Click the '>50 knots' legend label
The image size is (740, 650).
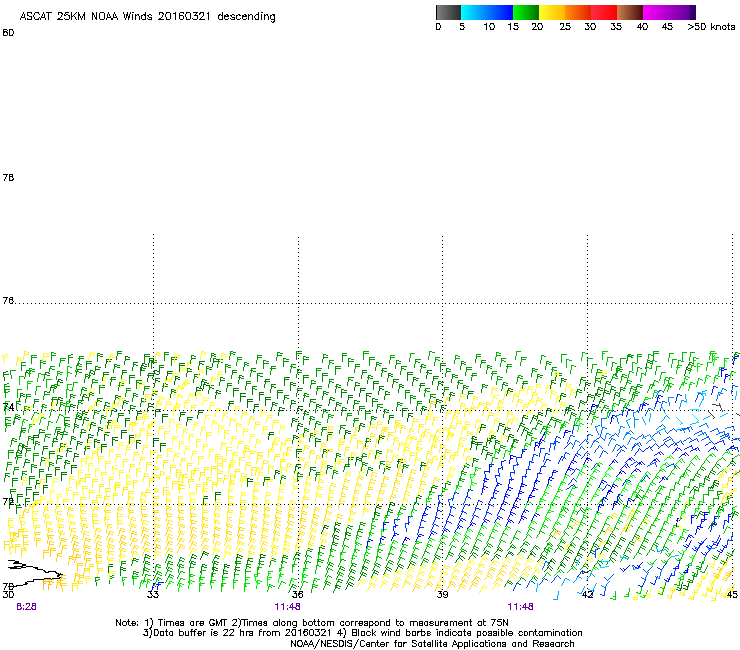click(x=711, y=27)
